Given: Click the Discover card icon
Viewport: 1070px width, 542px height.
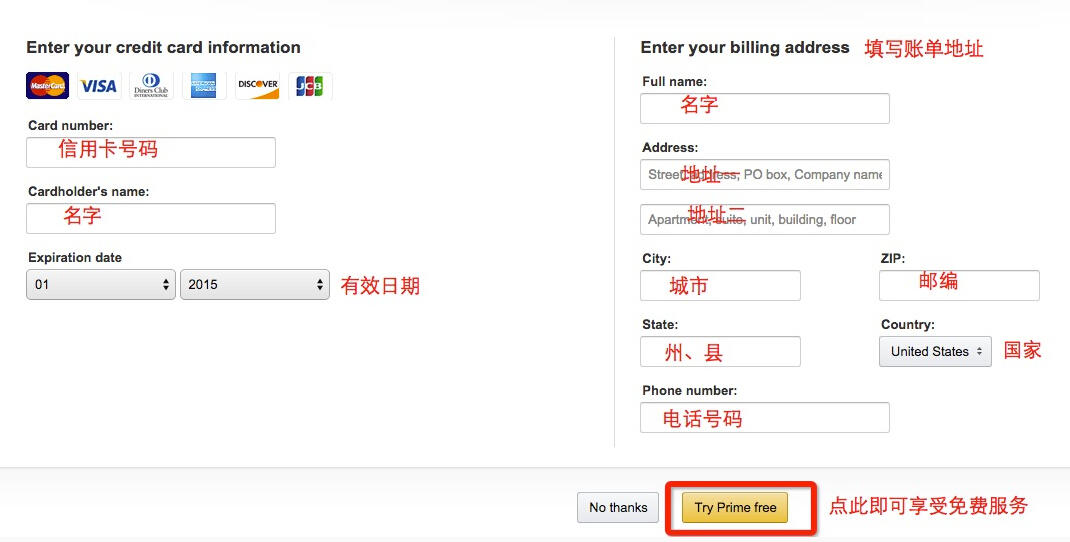Looking at the screenshot, I should tap(257, 86).
